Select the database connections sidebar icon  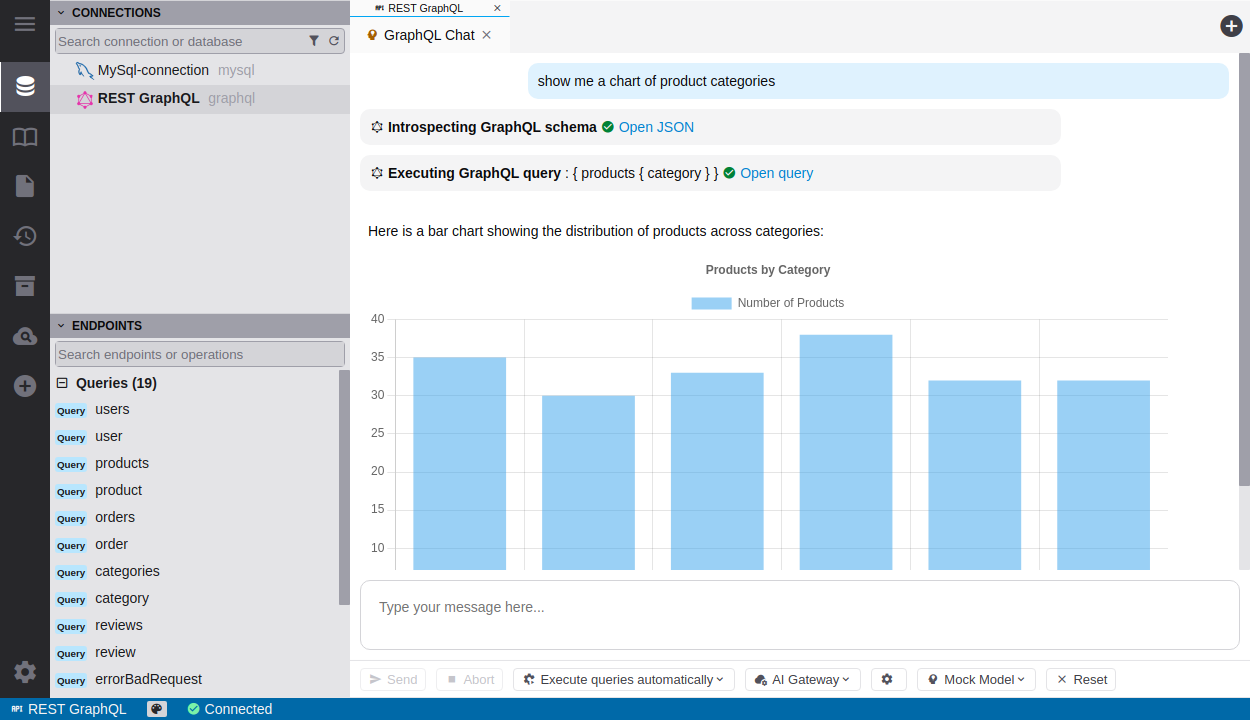pyautogui.click(x=25, y=86)
